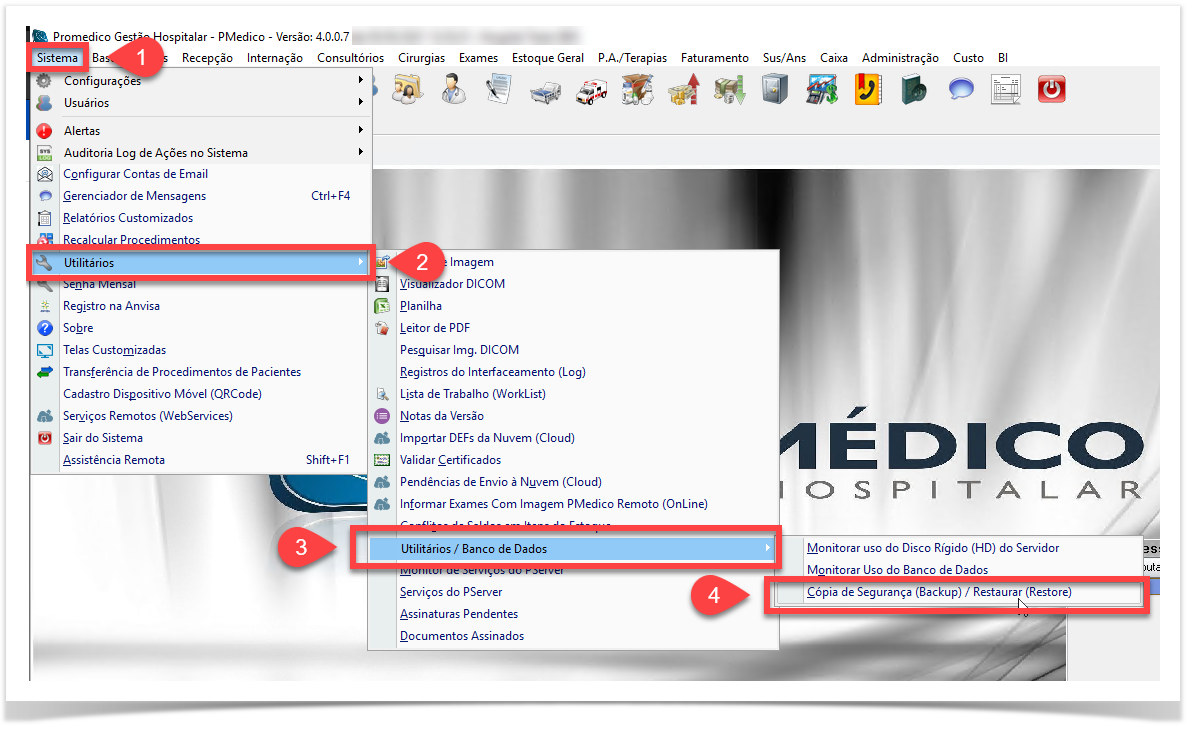The width and height of the screenshot is (1194, 730).
Task: Open the hospital bed toolbar icon
Action: tap(545, 91)
